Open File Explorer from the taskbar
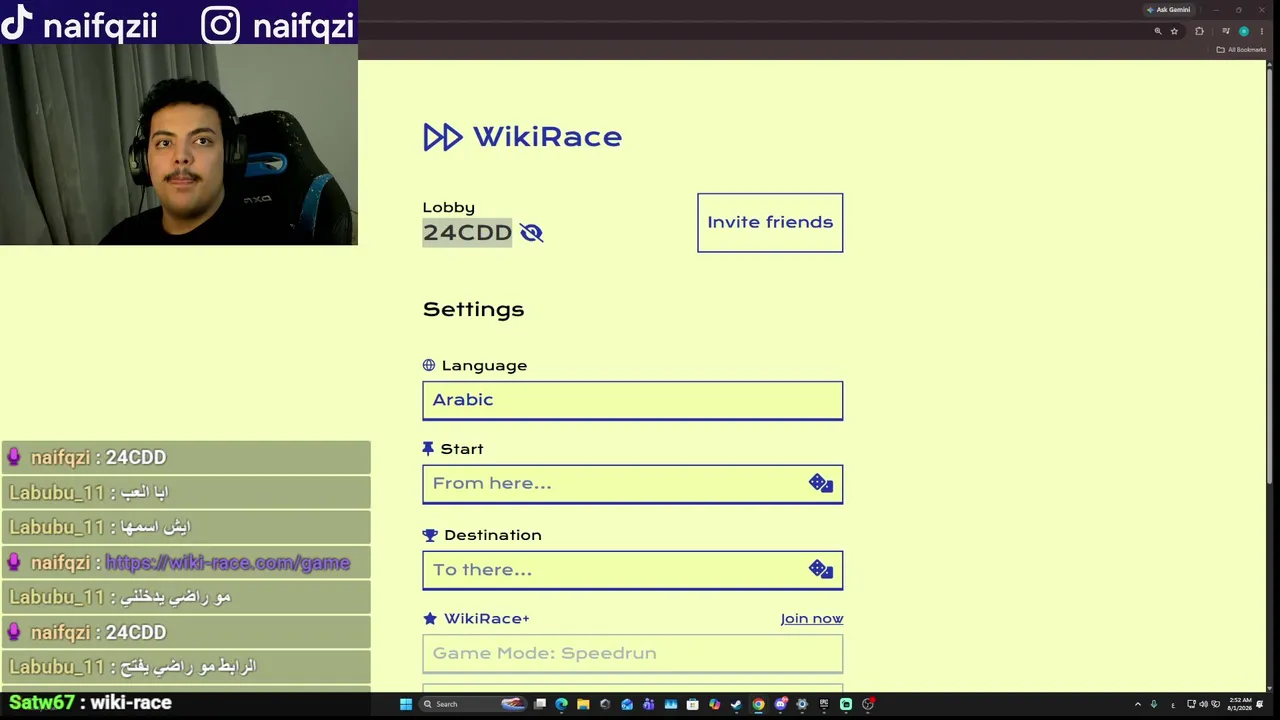 coord(583,704)
